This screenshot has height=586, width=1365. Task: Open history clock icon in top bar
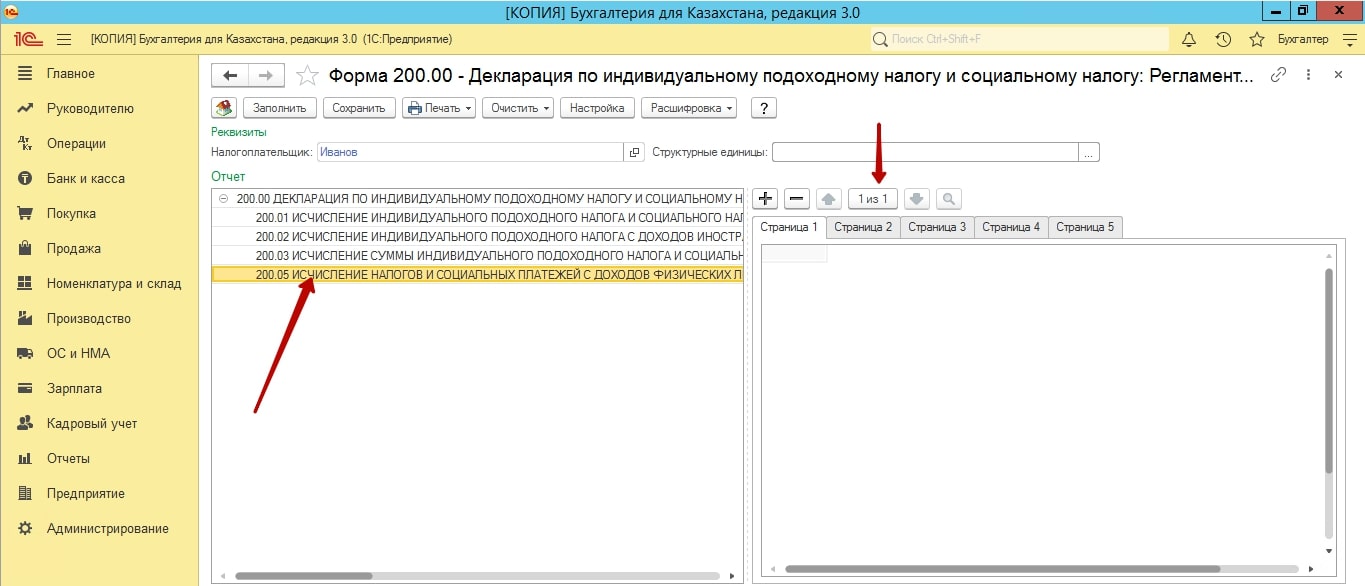[1223, 39]
